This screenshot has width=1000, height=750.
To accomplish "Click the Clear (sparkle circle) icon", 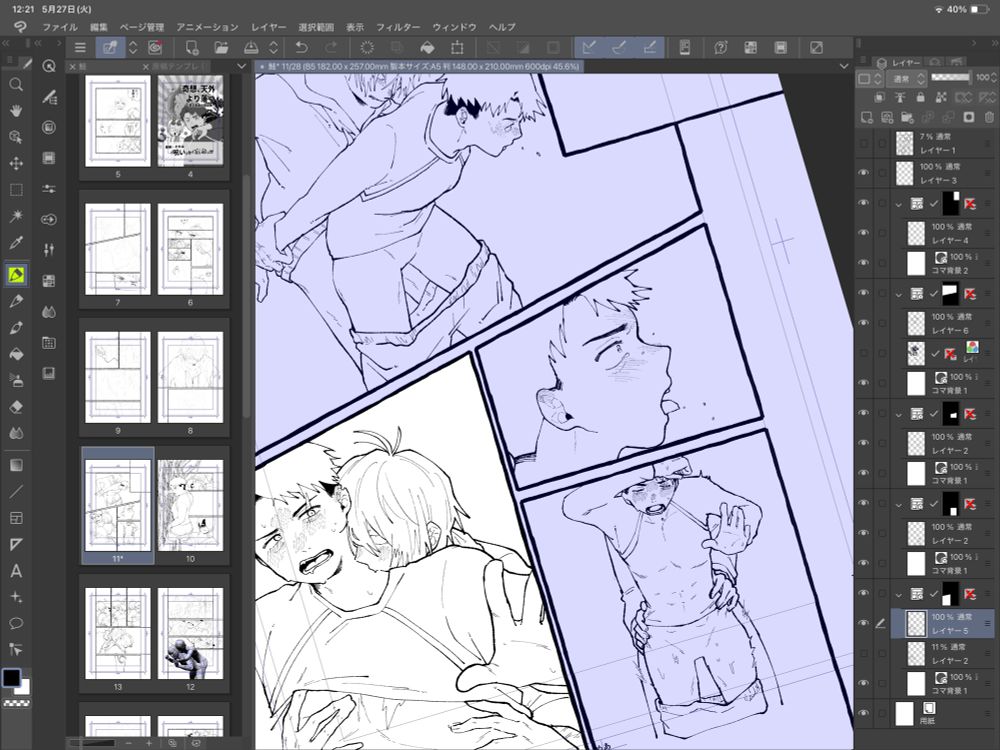I will [367, 48].
